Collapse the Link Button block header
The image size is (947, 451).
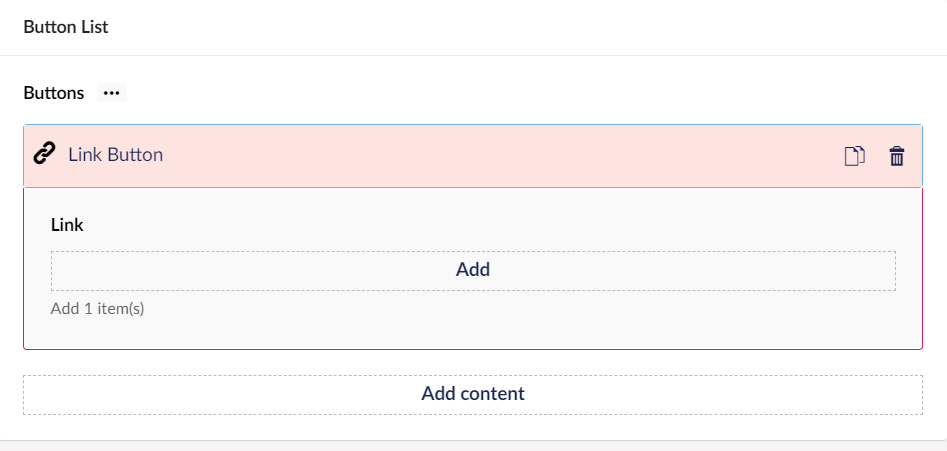click(x=473, y=156)
